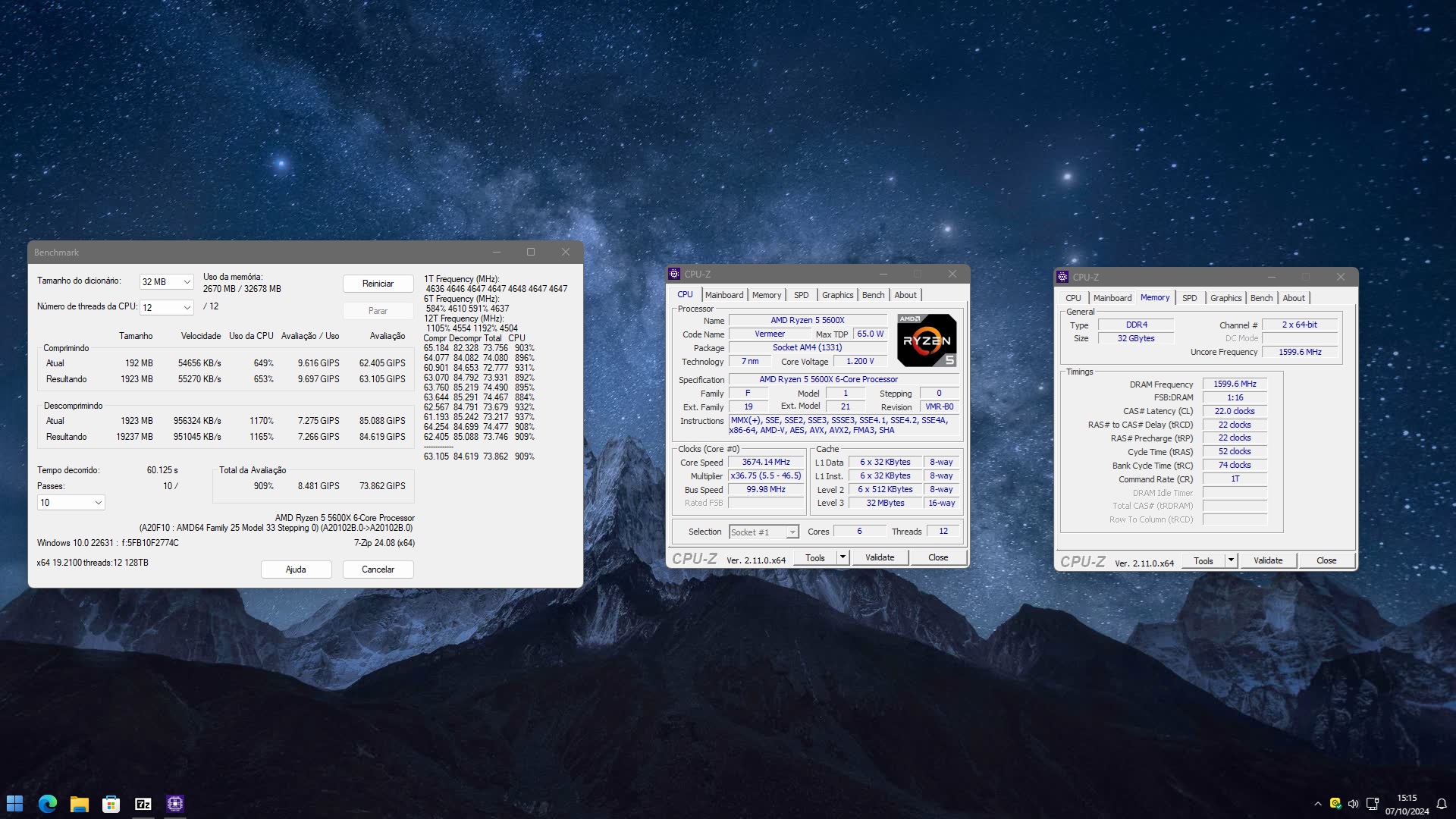Click the CAS# Latency value 22.0 clocks
Screen dimensions: 1456x819
pyautogui.click(x=1235, y=411)
